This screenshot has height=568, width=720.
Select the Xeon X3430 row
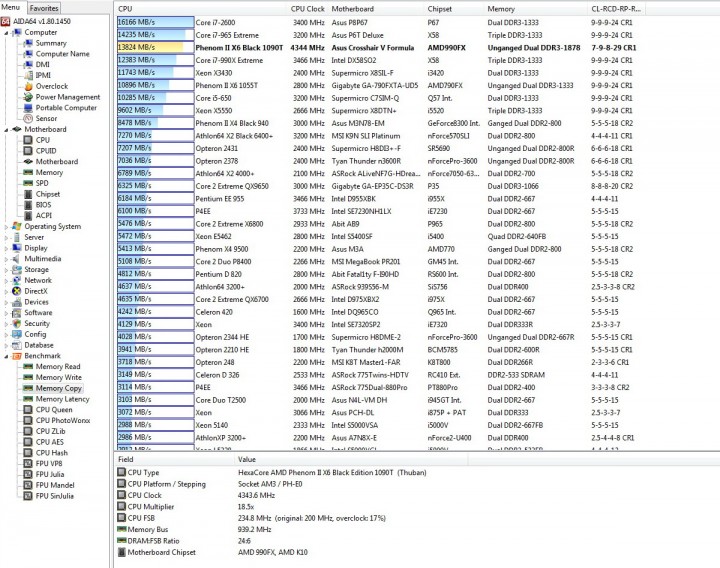coord(379,73)
